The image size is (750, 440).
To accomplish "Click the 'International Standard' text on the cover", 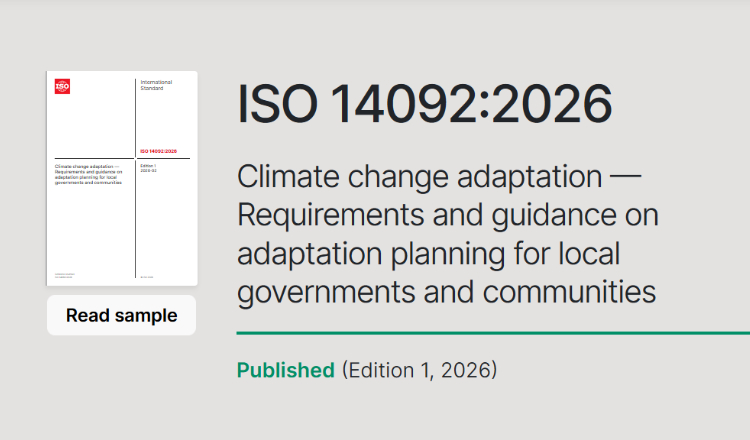I will point(155,85).
